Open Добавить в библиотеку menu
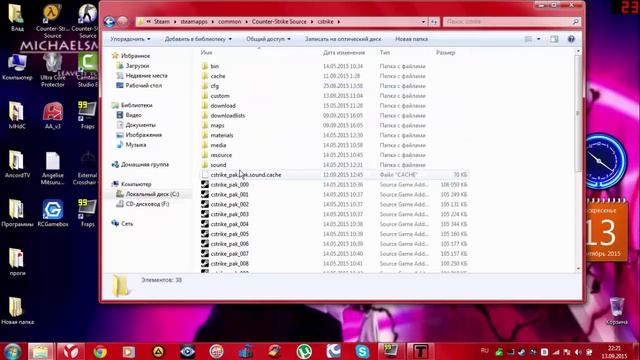This screenshot has height=360, width=640. (198, 39)
